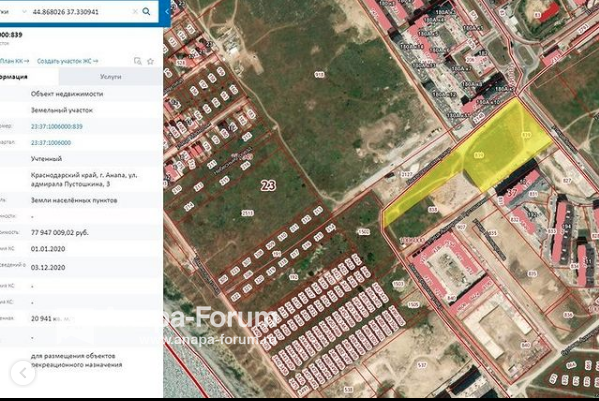Click parcel 537 near the bottom of map
This screenshot has height=401, width=599.
422,365
